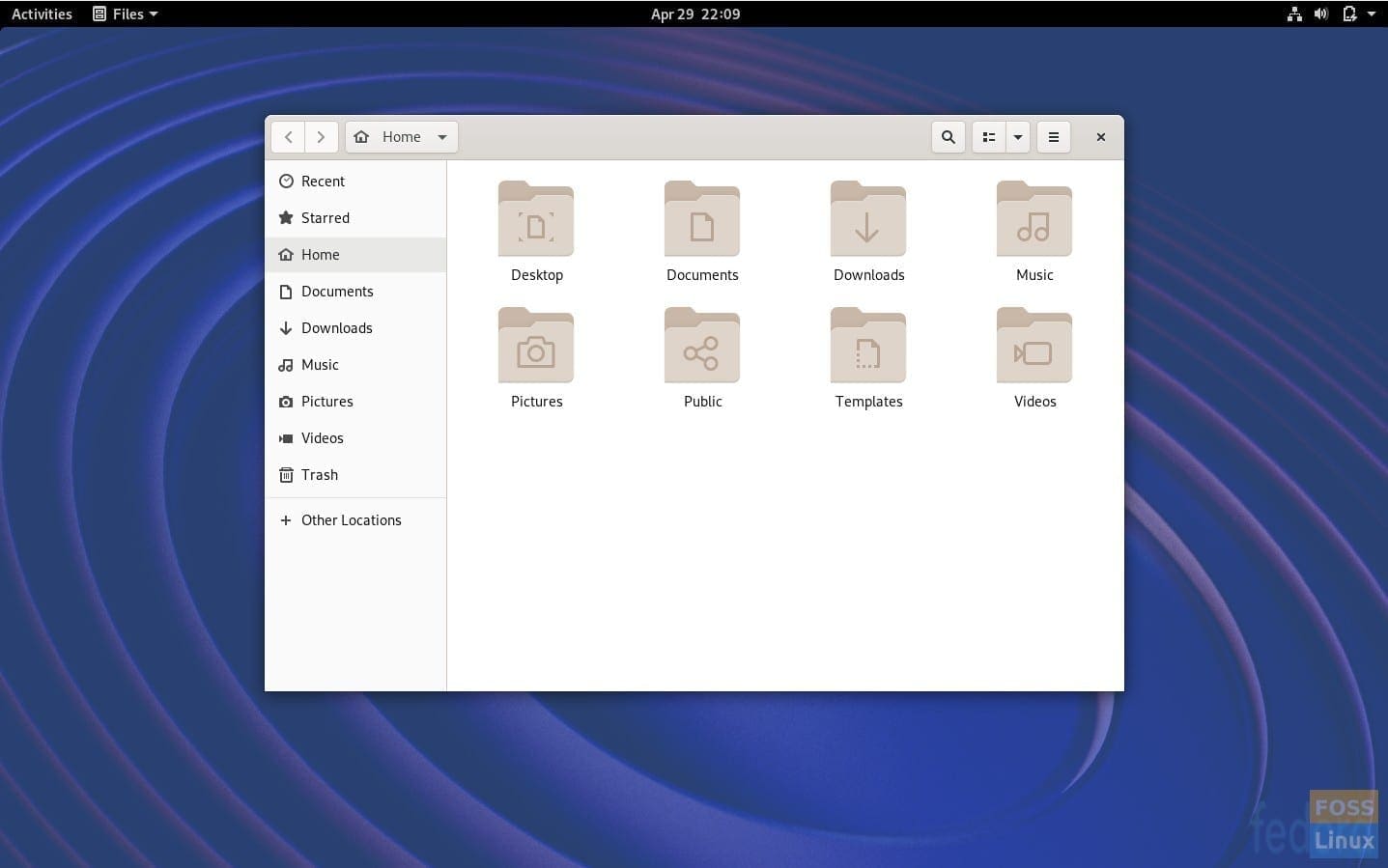Go forward with the right arrow button
This screenshot has width=1388, height=868.
coord(322,137)
